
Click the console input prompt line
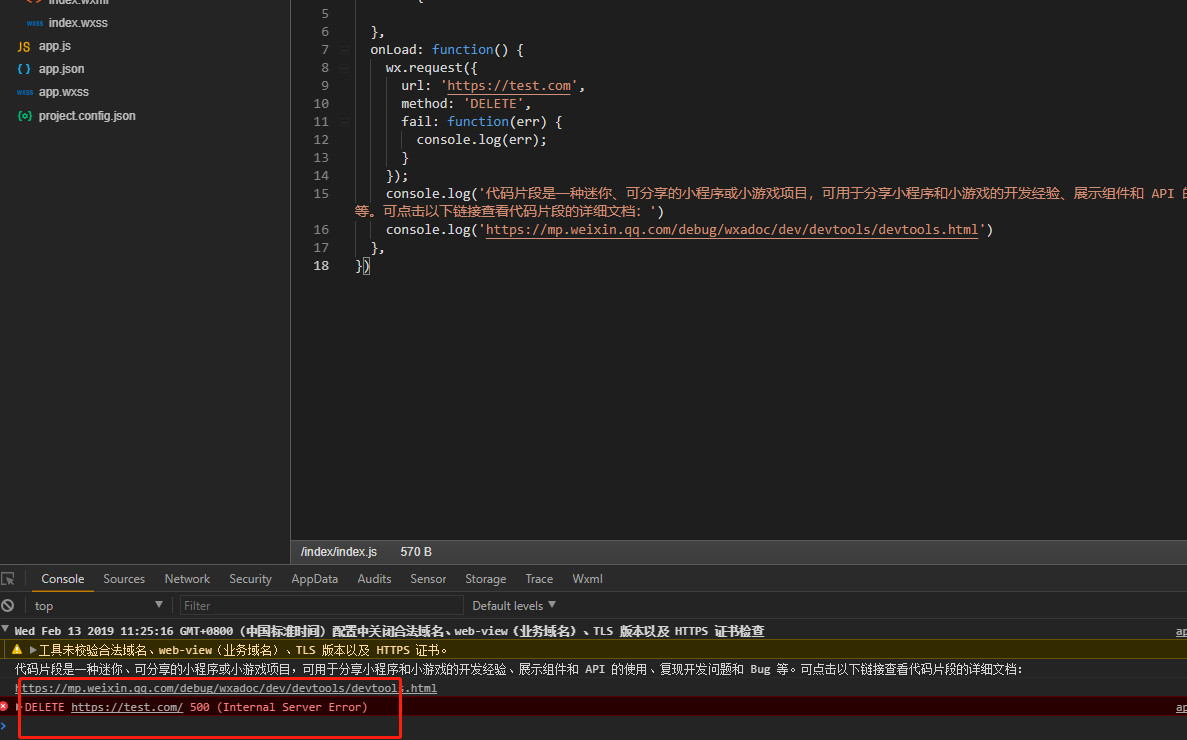[594, 727]
